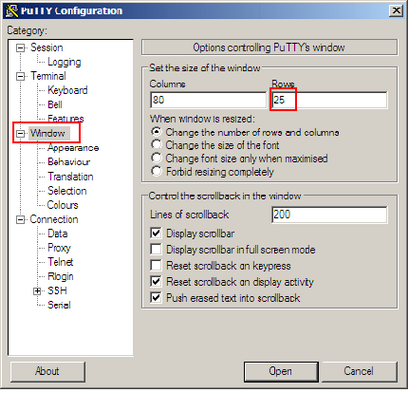Click the Open button

coord(281,371)
